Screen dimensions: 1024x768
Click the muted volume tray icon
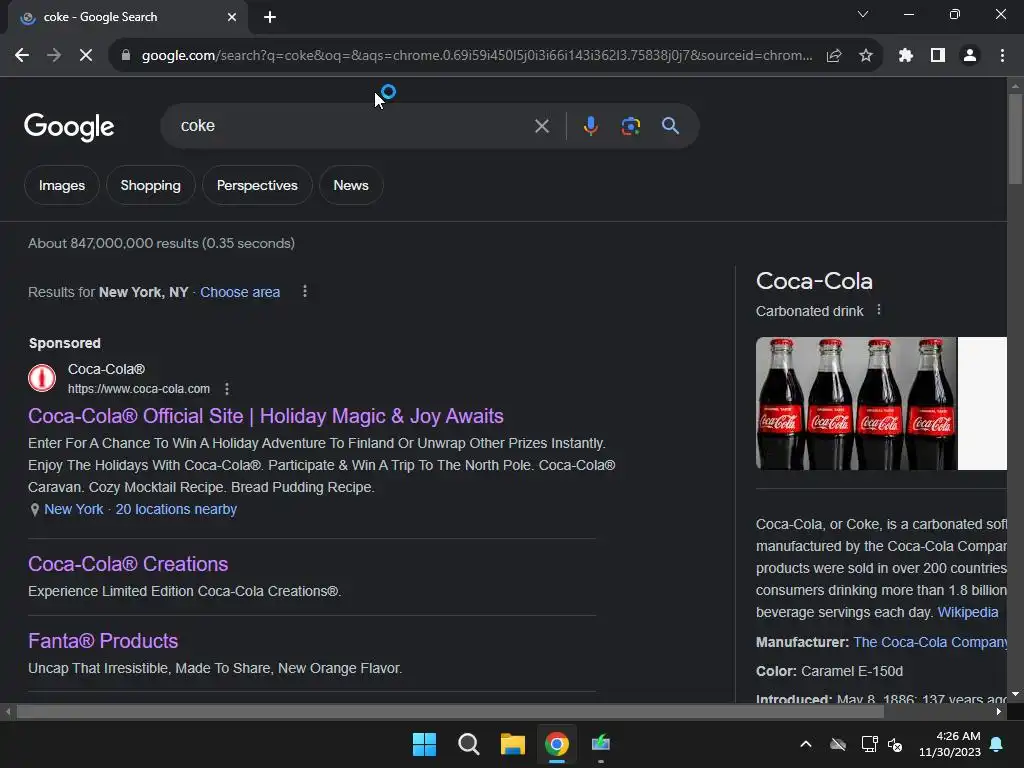point(895,744)
